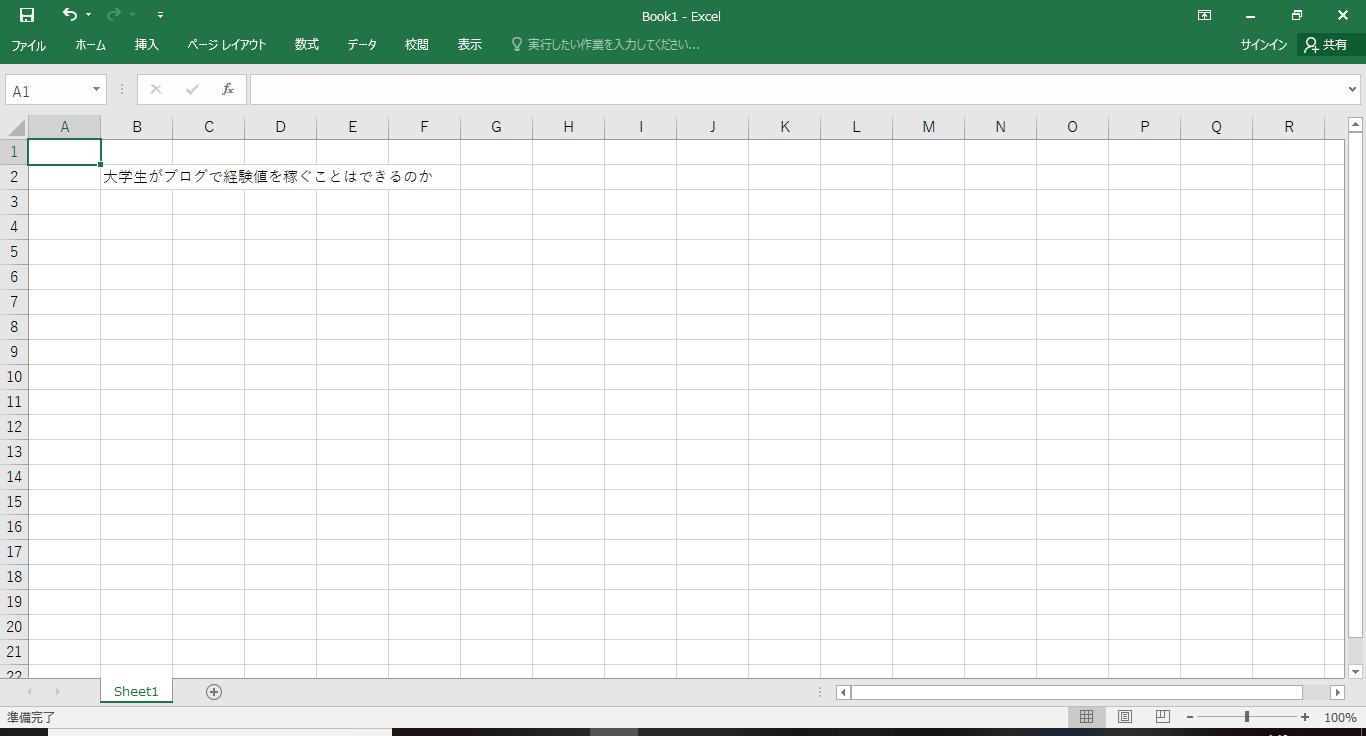Add a new sheet with plus icon

tap(214, 691)
